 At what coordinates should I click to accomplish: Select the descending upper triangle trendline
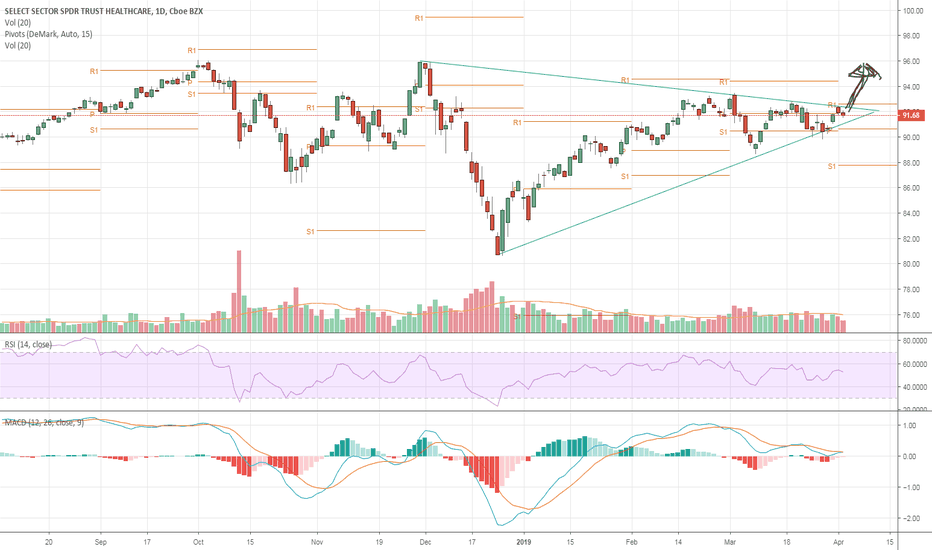[648, 86]
